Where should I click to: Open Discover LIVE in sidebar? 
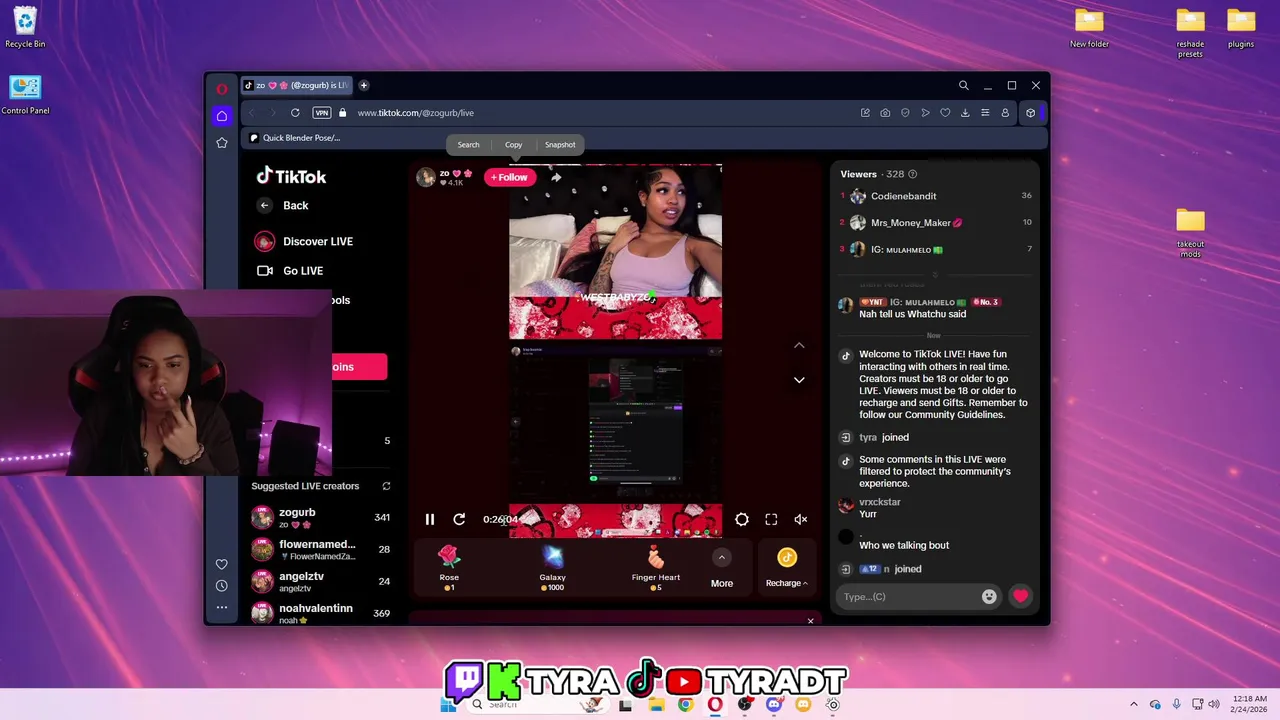[x=305, y=241]
